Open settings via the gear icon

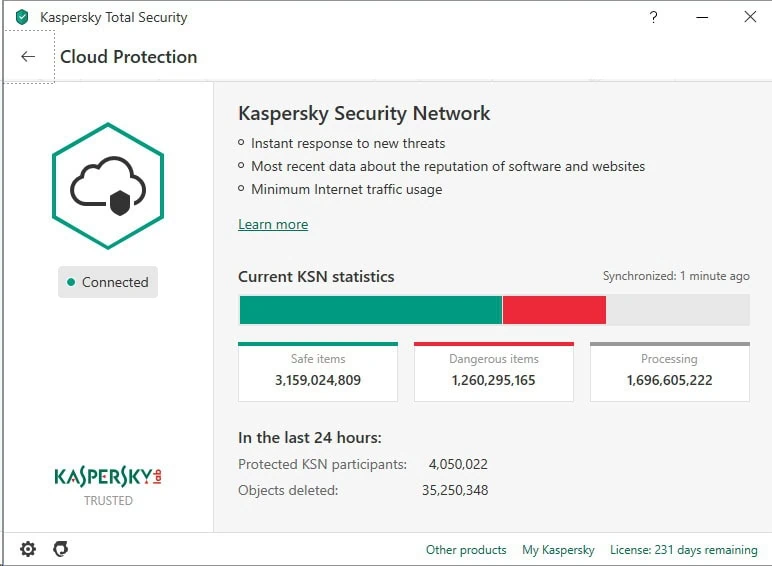tap(28, 549)
